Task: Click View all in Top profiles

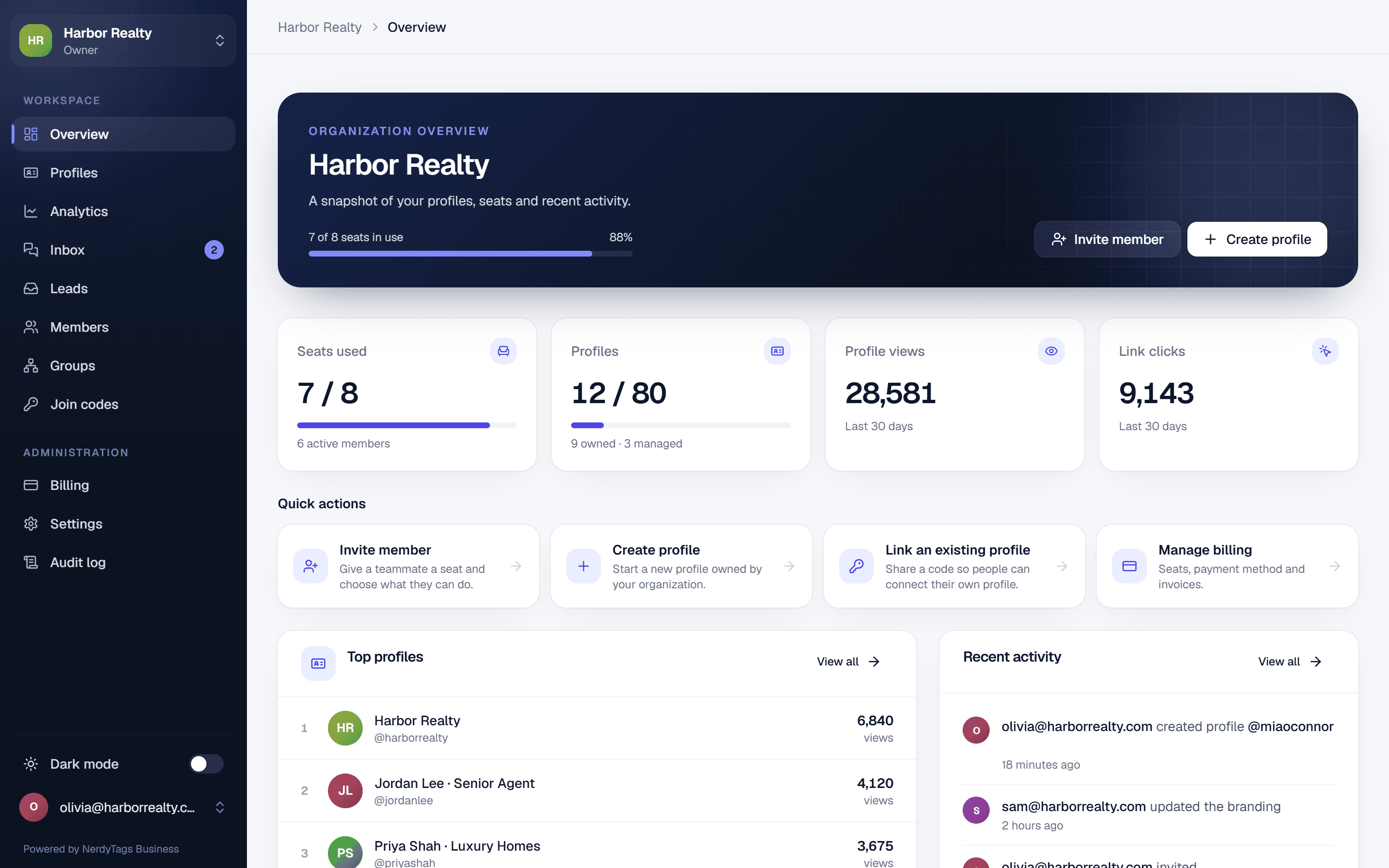Action: click(848, 661)
